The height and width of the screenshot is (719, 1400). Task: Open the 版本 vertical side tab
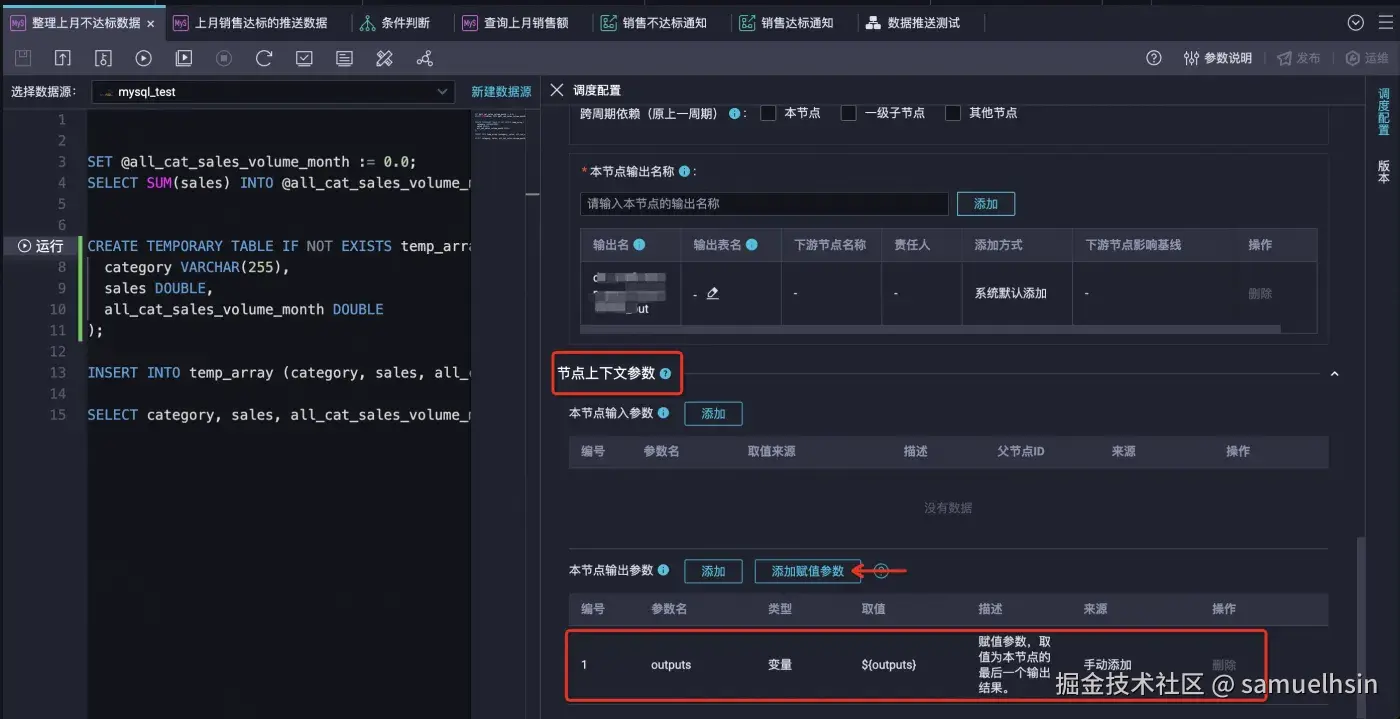1384,172
